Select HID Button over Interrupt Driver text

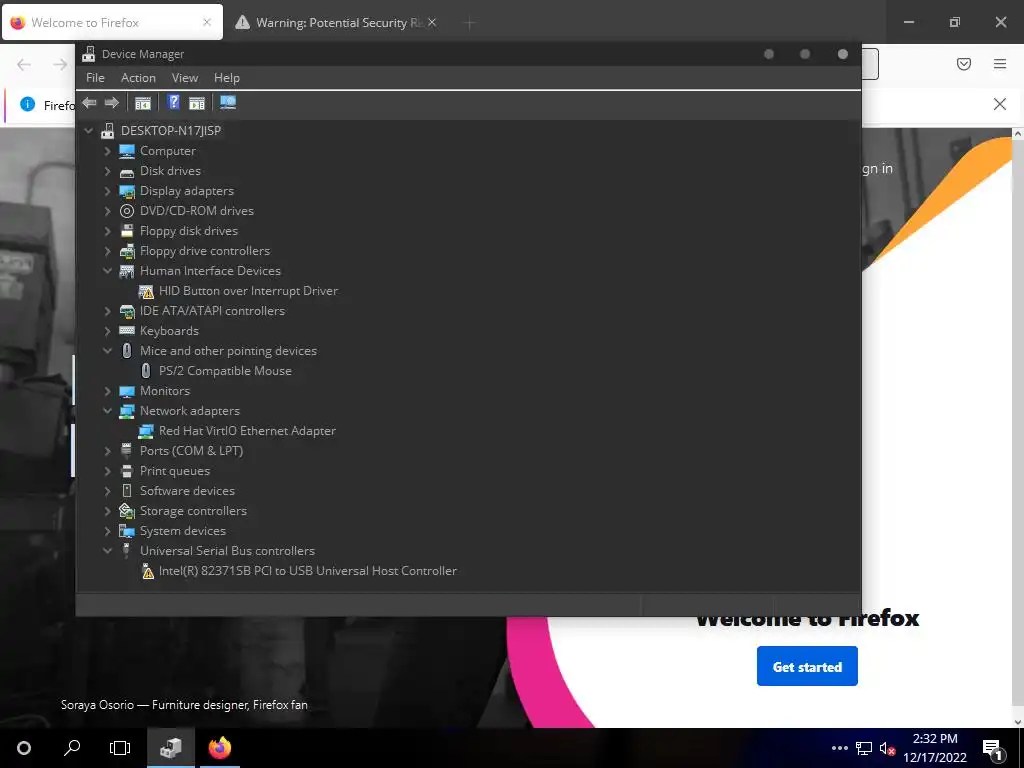248,291
